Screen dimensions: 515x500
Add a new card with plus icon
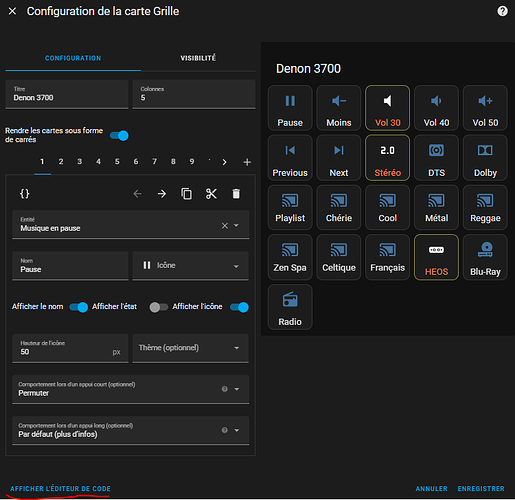tap(247, 162)
